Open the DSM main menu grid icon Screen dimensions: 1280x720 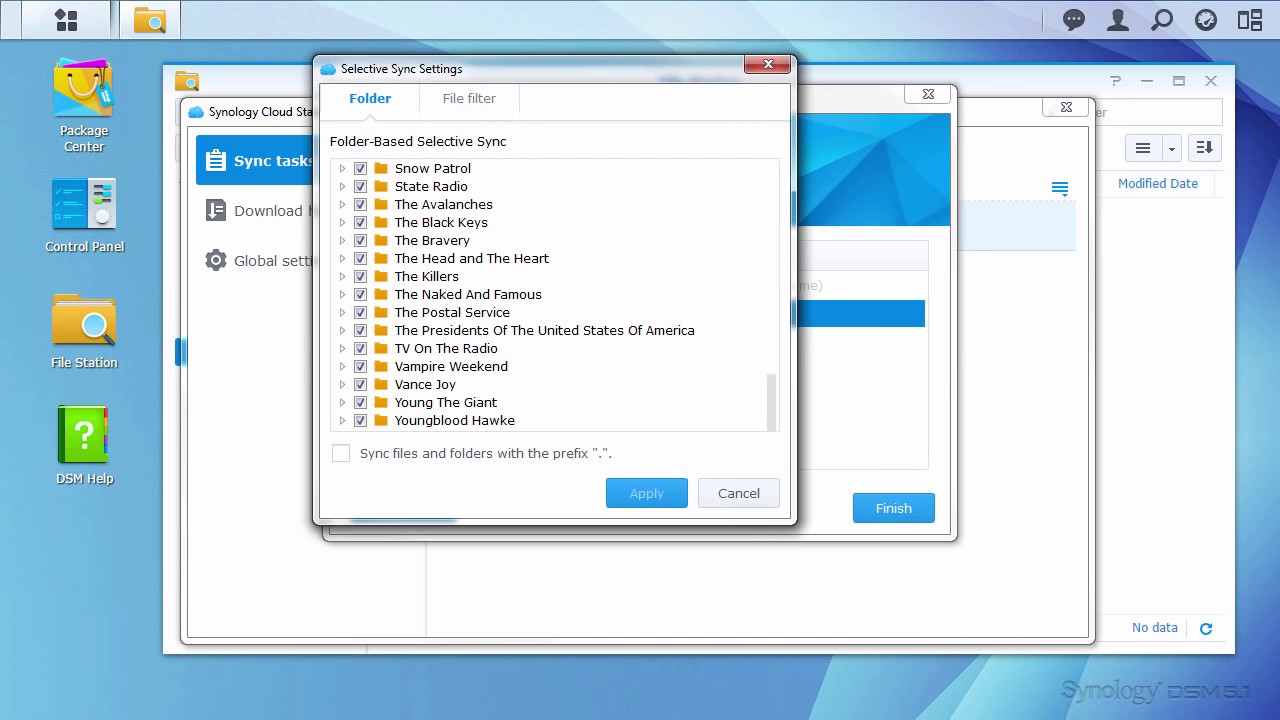66,20
